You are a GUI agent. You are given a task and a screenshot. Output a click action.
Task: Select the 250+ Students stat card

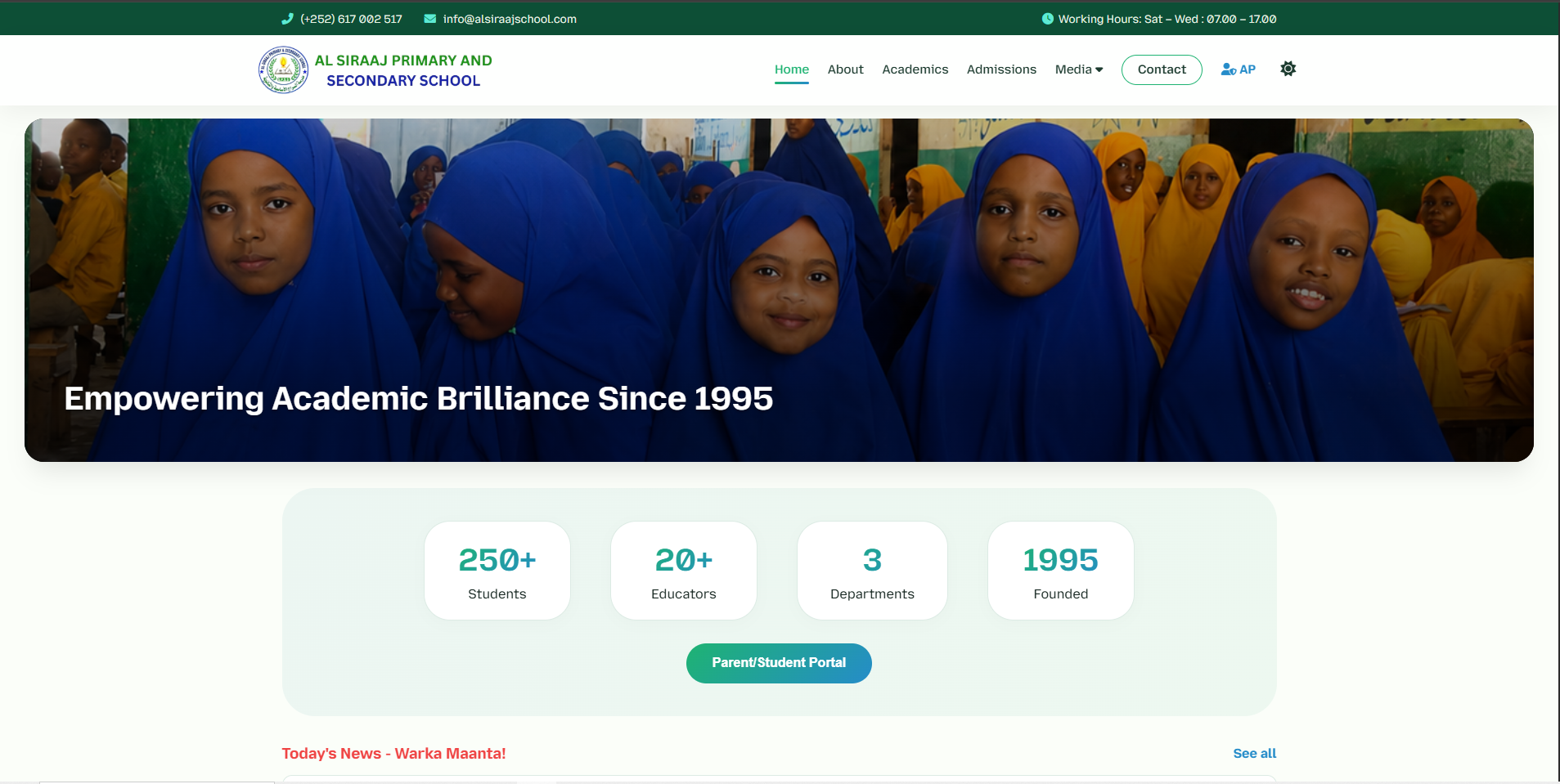pos(497,571)
